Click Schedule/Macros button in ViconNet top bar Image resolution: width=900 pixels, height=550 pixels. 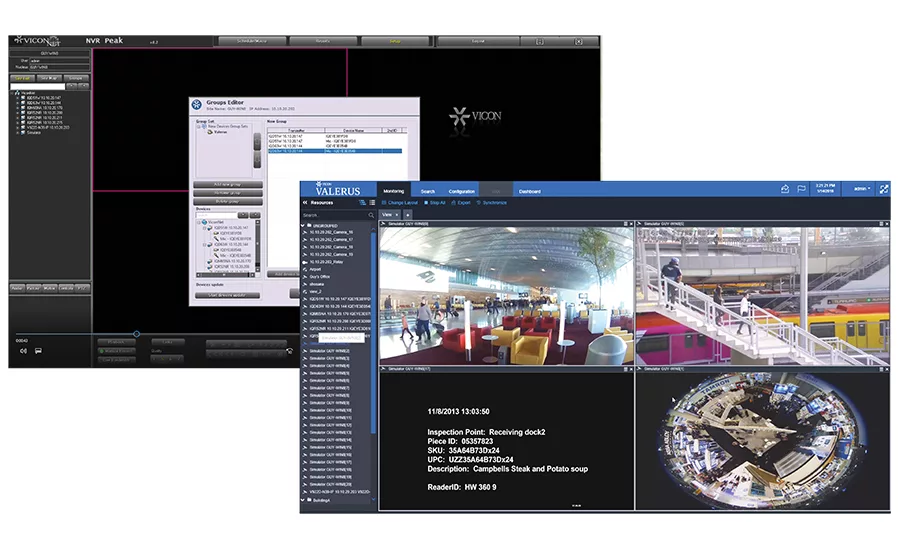coord(252,41)
